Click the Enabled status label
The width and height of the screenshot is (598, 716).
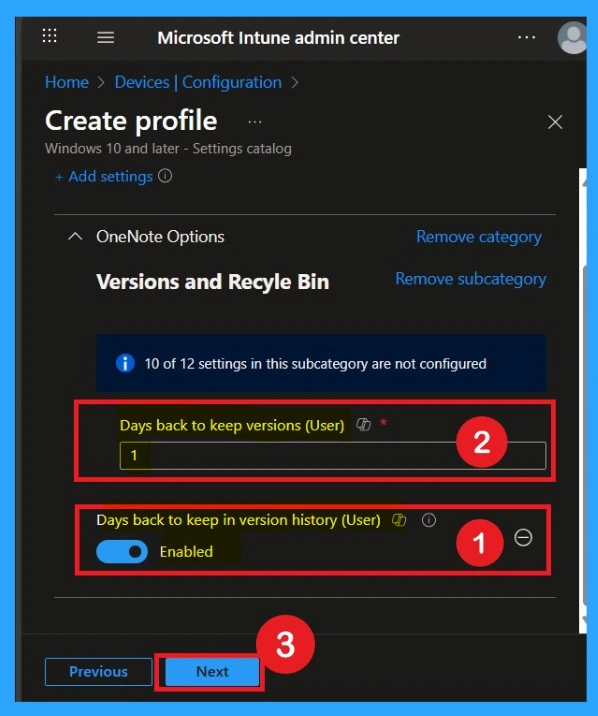click(186, 552)
